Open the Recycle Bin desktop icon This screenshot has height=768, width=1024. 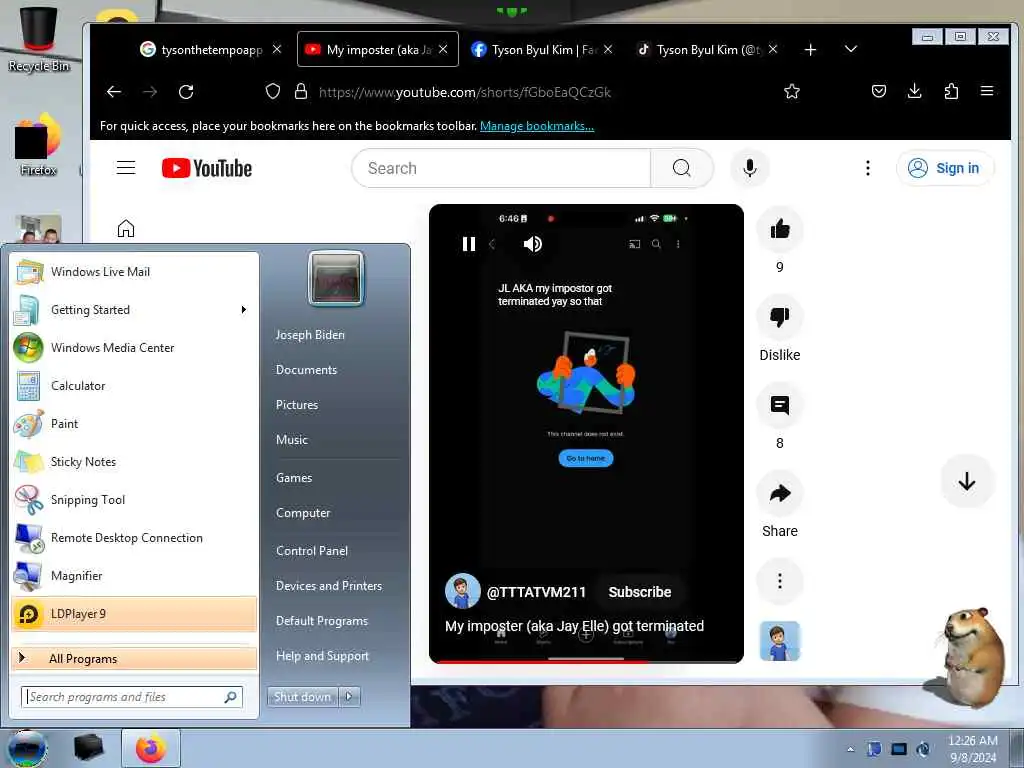(38, 39)
